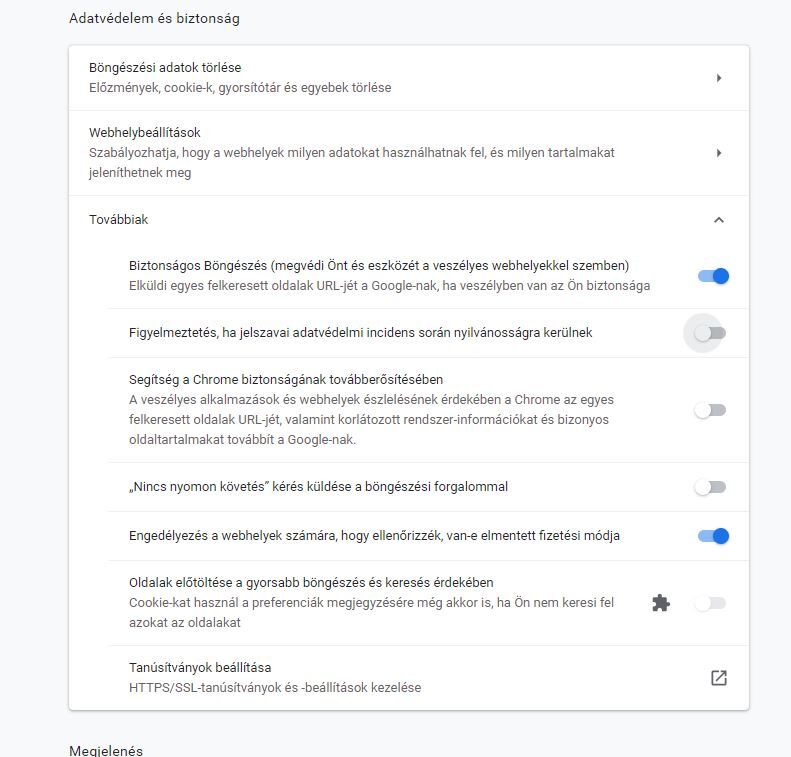Click the Megjelenés section heading

tap(106, 750)
